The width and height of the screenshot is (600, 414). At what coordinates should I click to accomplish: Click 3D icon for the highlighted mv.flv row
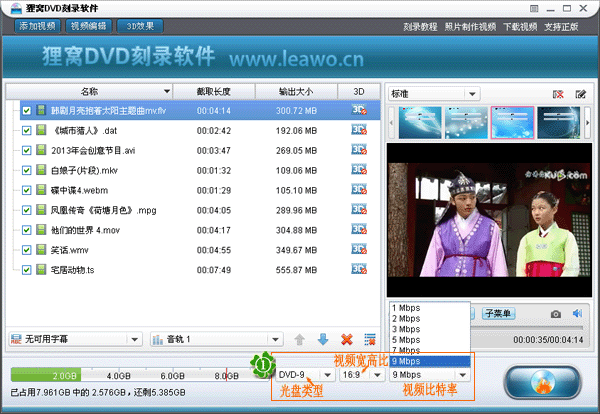pyautogui.click(x=359, y=110)
